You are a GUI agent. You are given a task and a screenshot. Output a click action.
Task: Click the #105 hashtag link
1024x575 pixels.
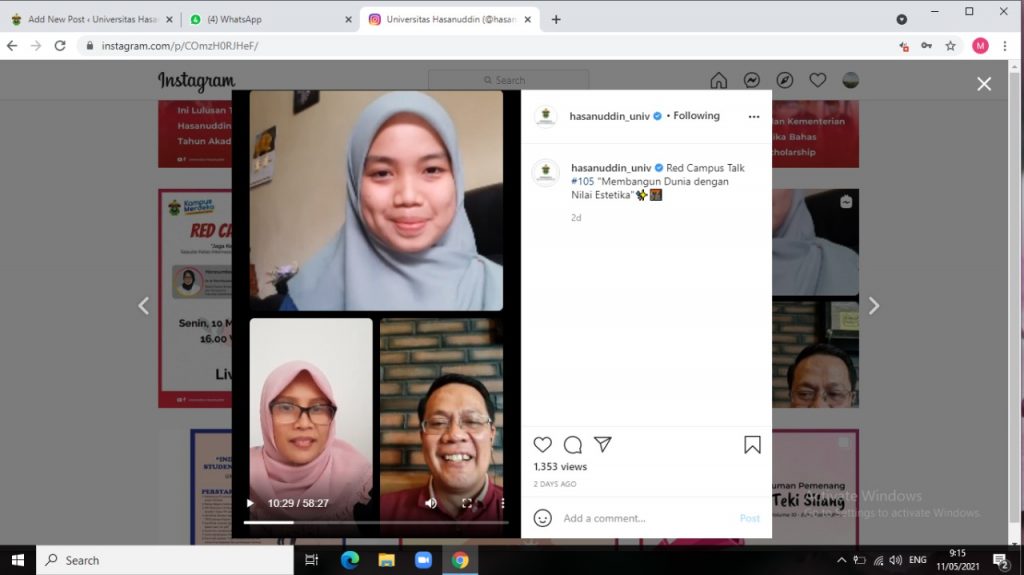point(583,182)
